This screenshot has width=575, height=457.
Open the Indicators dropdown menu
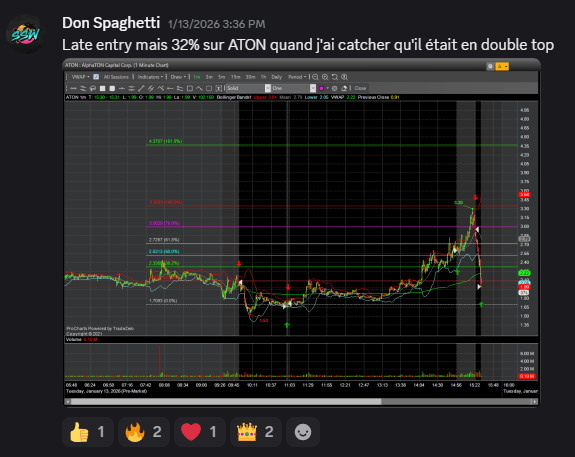[150, 77]
